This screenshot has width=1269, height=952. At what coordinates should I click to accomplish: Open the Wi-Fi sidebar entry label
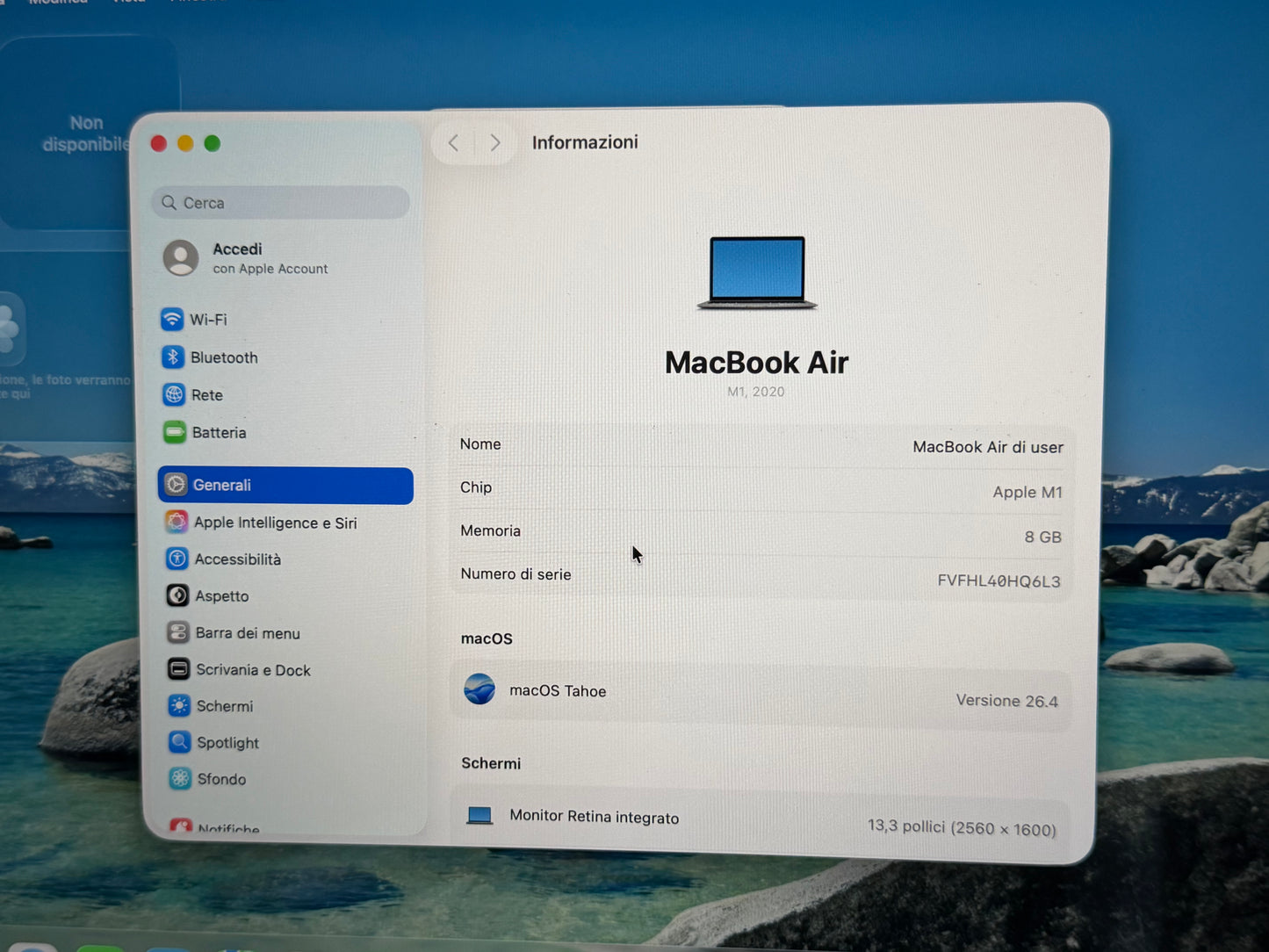point(208,320)
